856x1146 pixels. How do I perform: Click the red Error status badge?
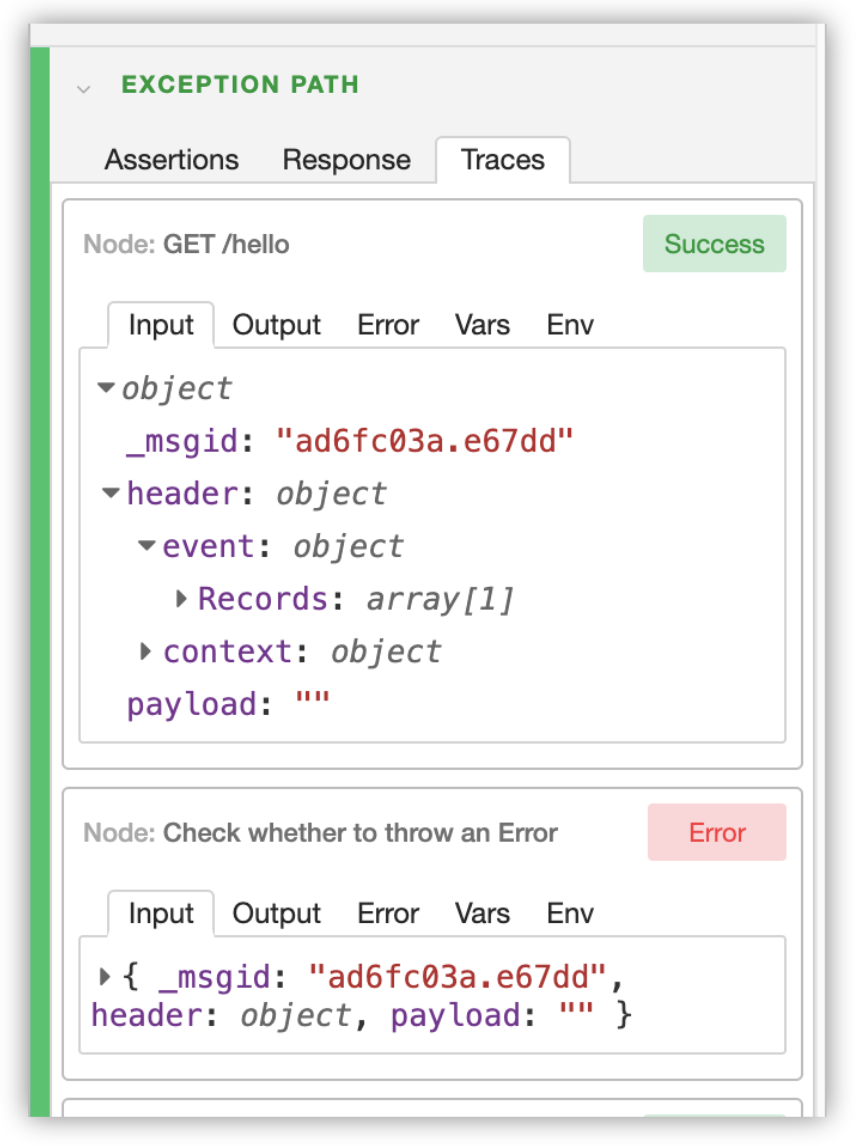pyautogui.click(x=717, y=832)
